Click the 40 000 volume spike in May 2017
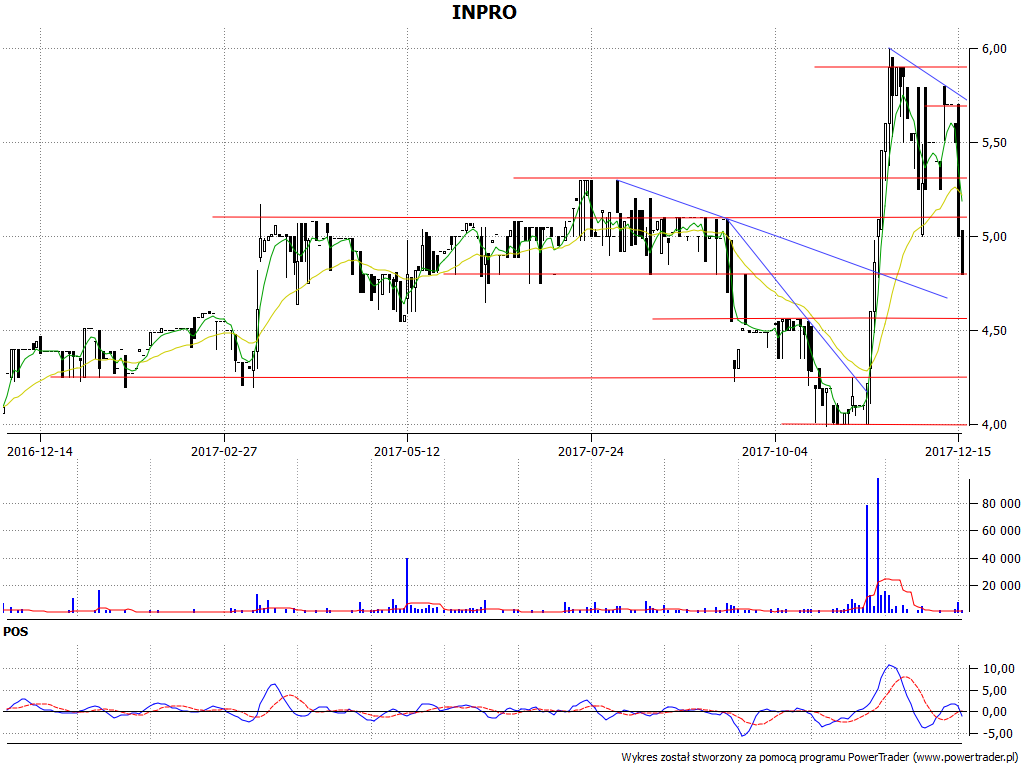1024x768 pixels. (407, 585)
